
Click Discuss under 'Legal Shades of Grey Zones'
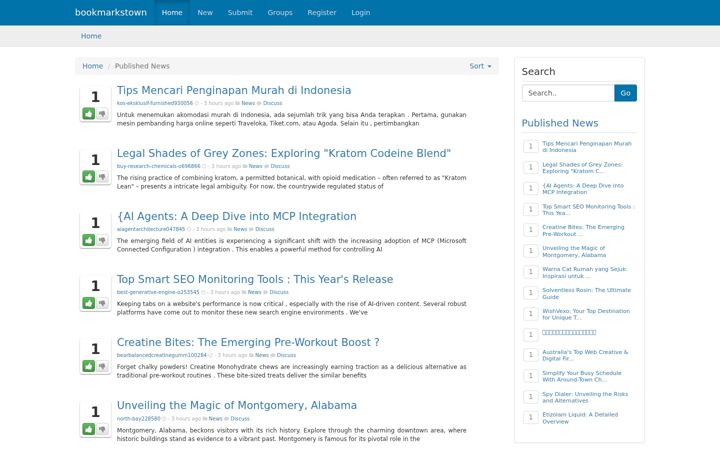(280, 166)
